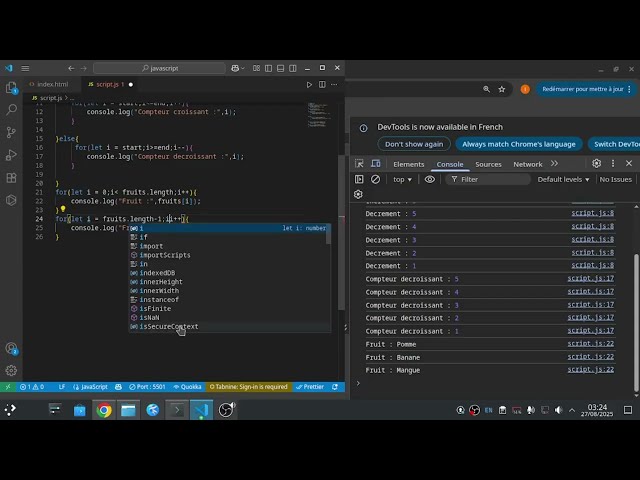
Task: Open Chrome from the taskbar
Action: click(x=104, y=410)
